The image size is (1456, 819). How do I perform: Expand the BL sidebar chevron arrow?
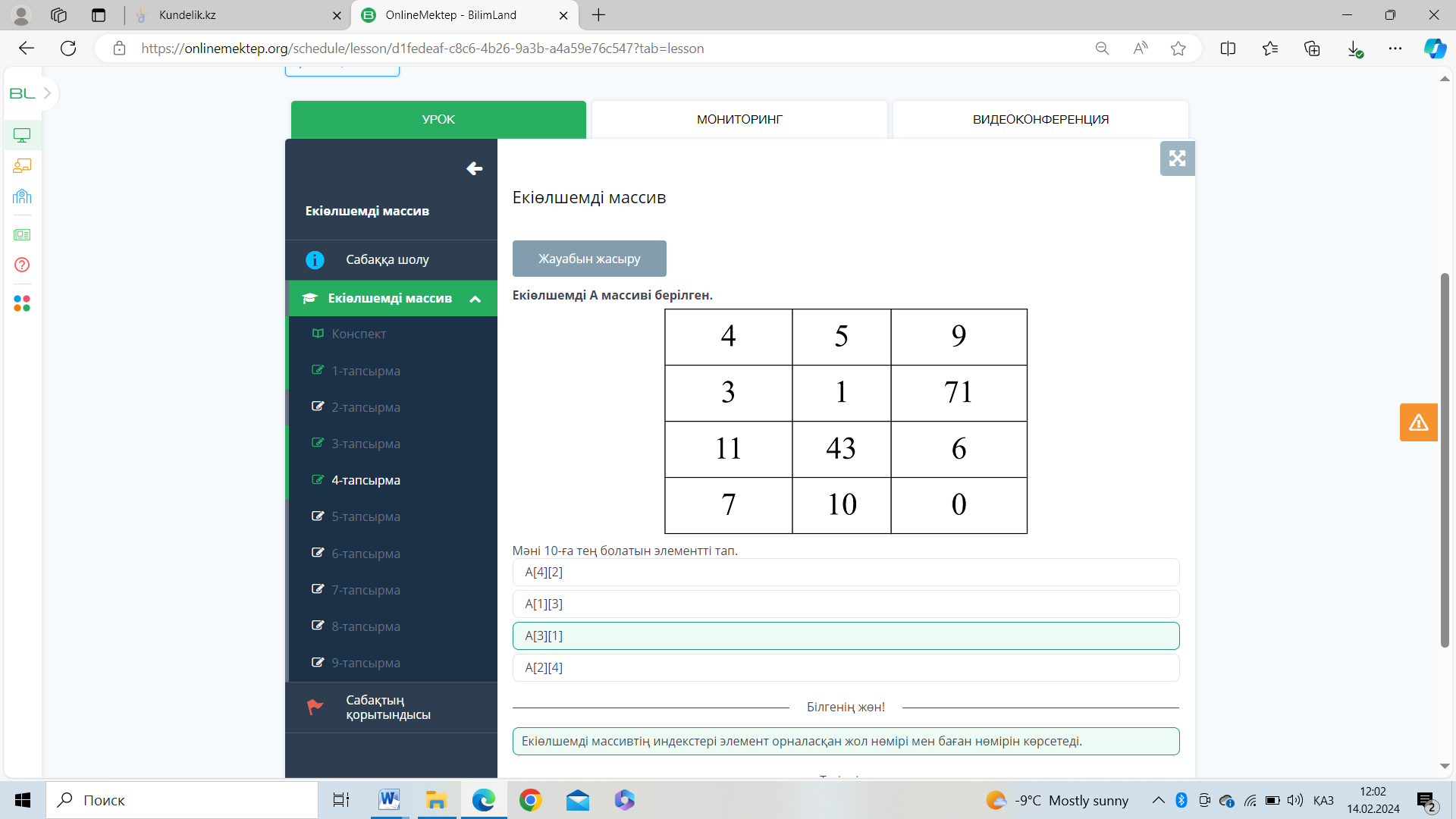coord(47,93)
